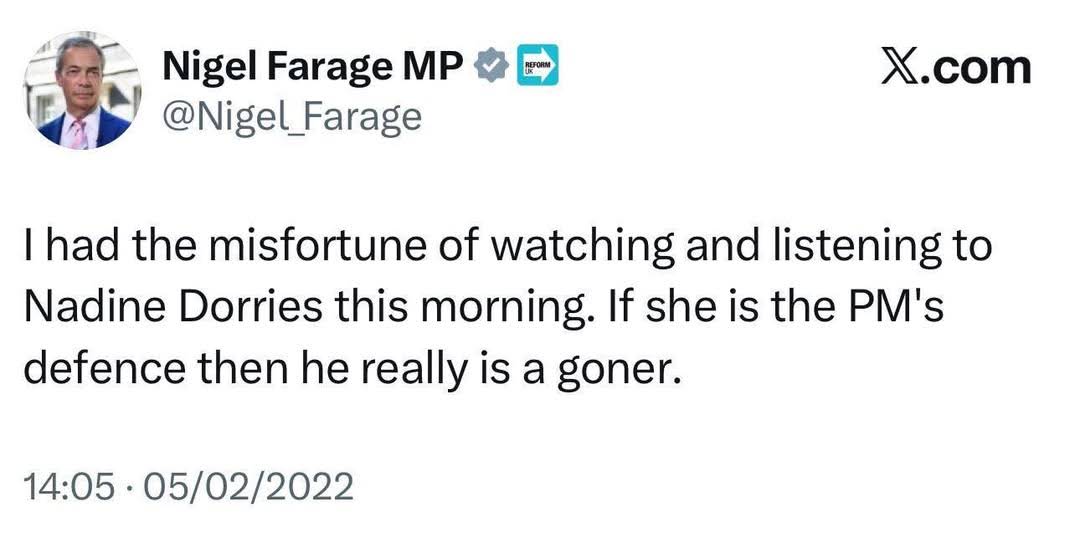This screenshot has height=538, width=1080.
Task: Click the 05/02/2022 post date
Action: 249,486
